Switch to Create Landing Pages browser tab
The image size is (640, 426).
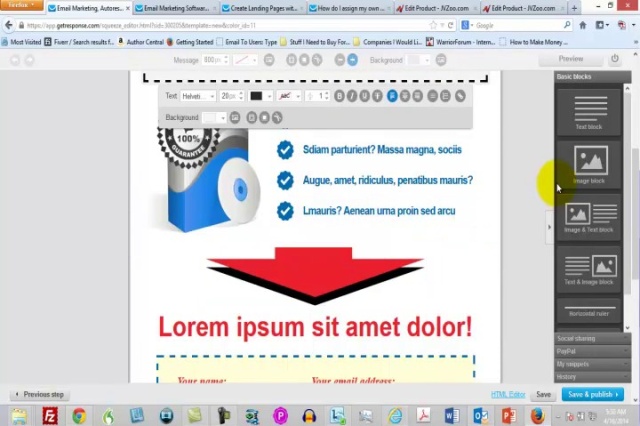tap(264, 8)
